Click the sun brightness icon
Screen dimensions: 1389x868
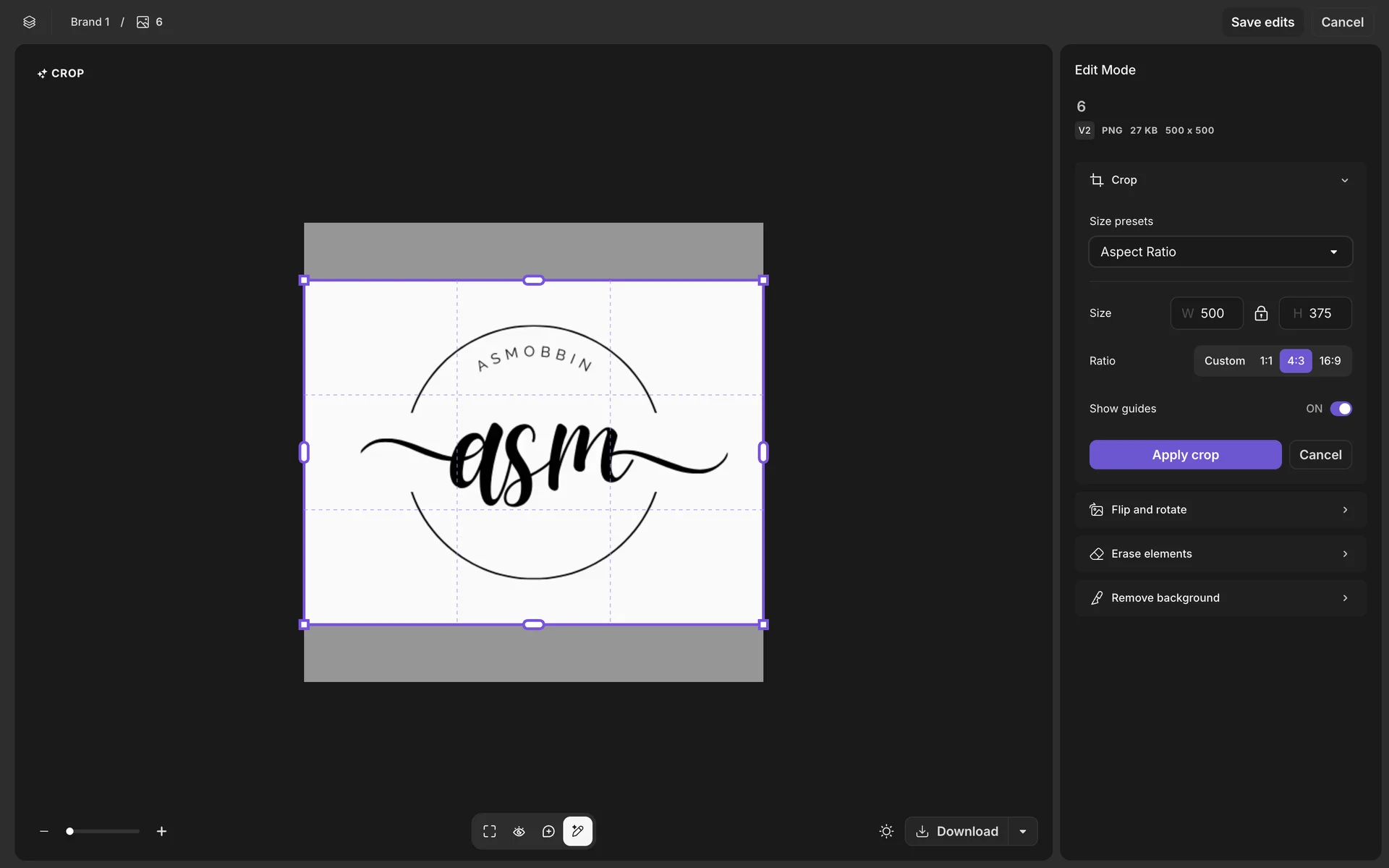pos(886,831)
